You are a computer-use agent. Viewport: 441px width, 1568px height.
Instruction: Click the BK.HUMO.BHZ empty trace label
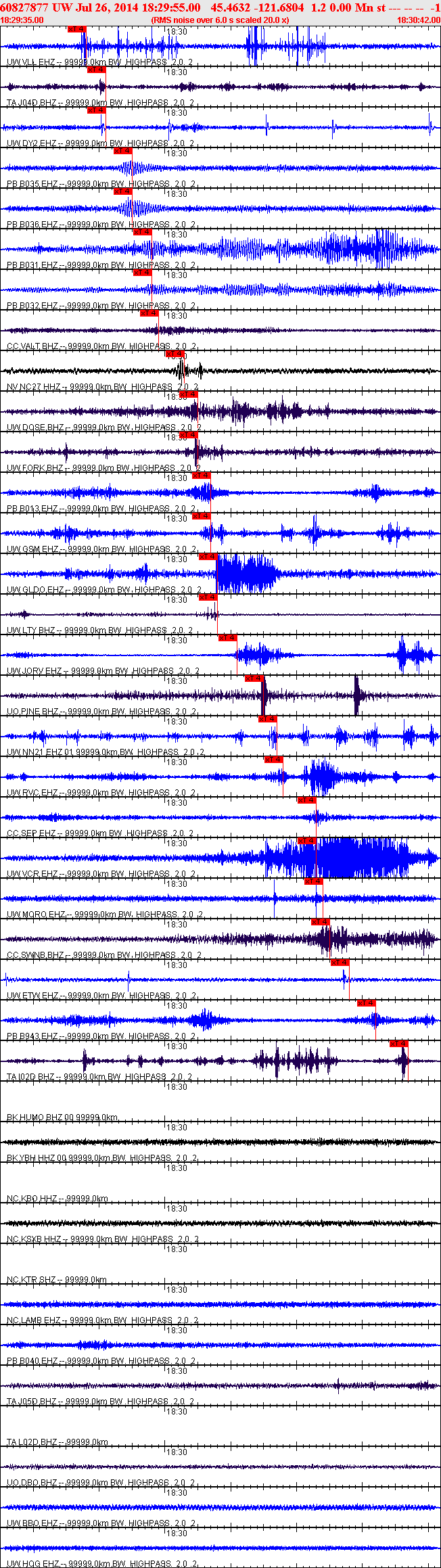35,1117
